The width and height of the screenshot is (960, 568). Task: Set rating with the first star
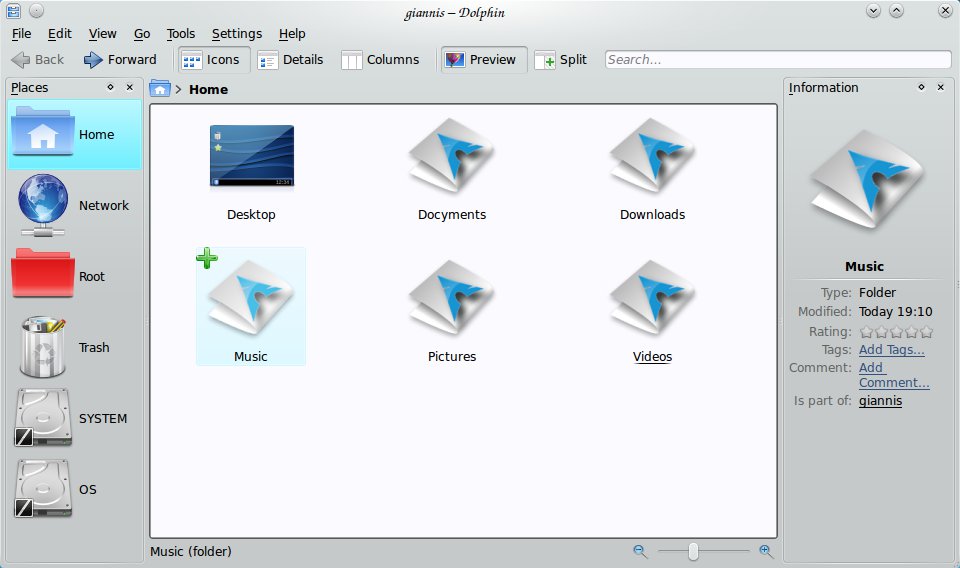coord(866,332)
